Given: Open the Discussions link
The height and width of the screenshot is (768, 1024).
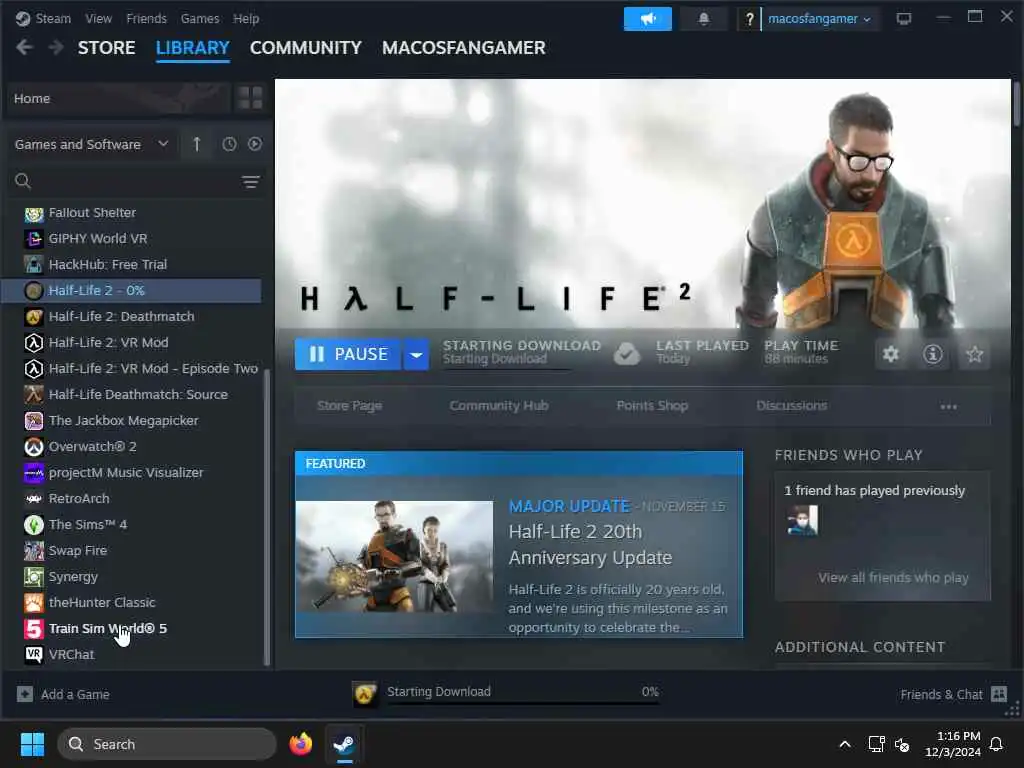Looking at the screenshot, I should pos(792,406).
